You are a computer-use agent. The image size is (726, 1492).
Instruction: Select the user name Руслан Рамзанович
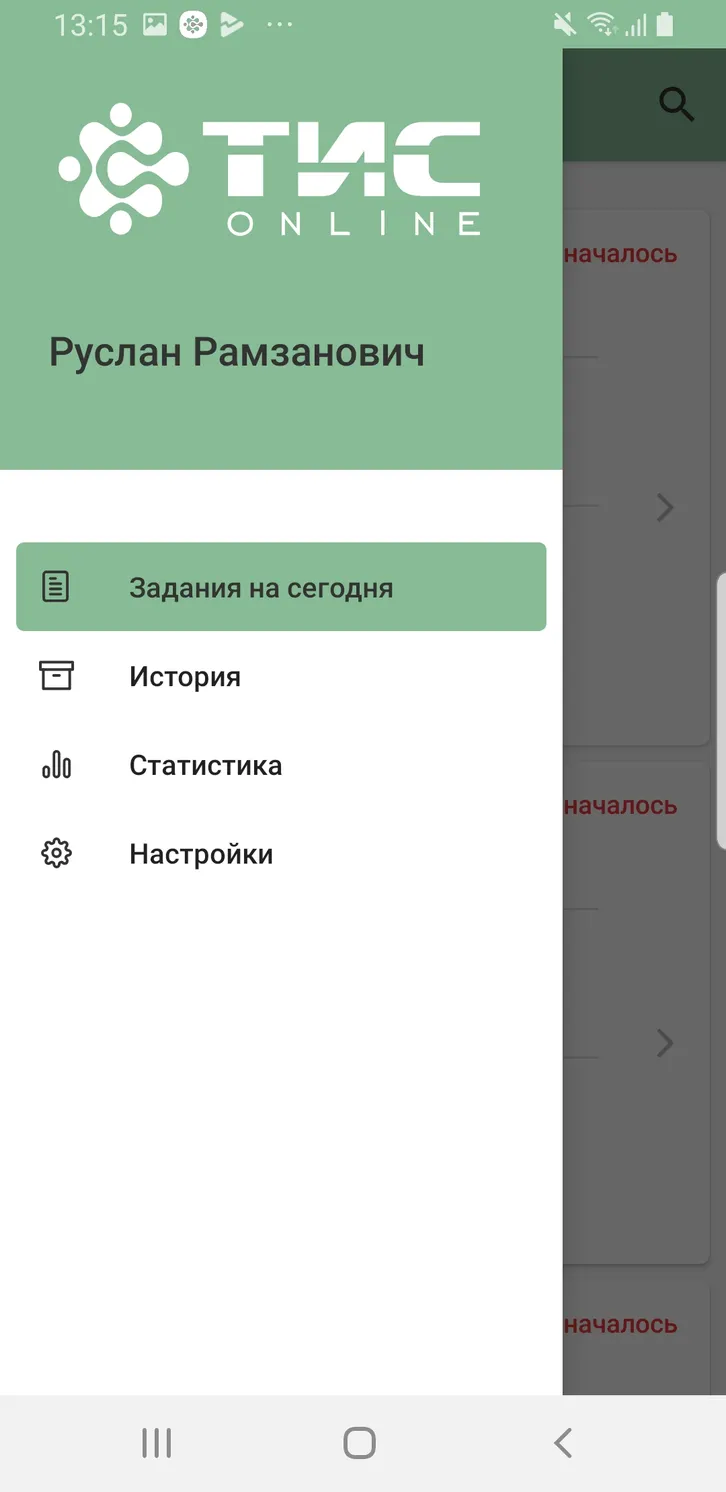[x=237, y=353]
